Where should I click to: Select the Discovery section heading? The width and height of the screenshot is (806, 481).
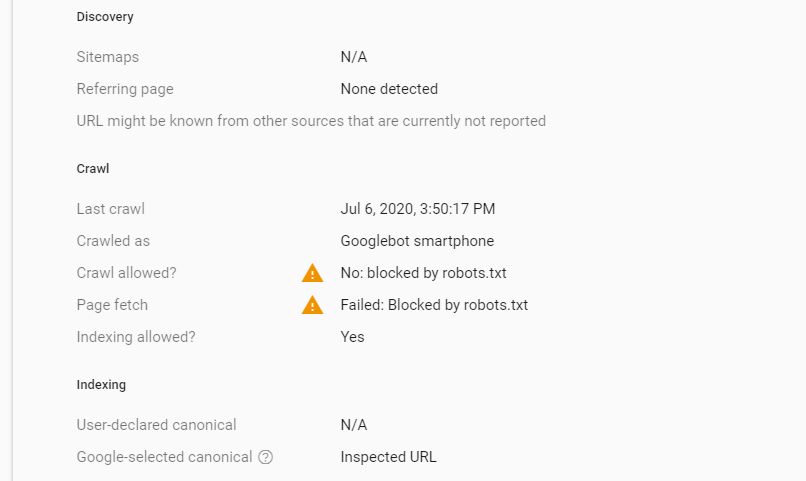[105, 17]
